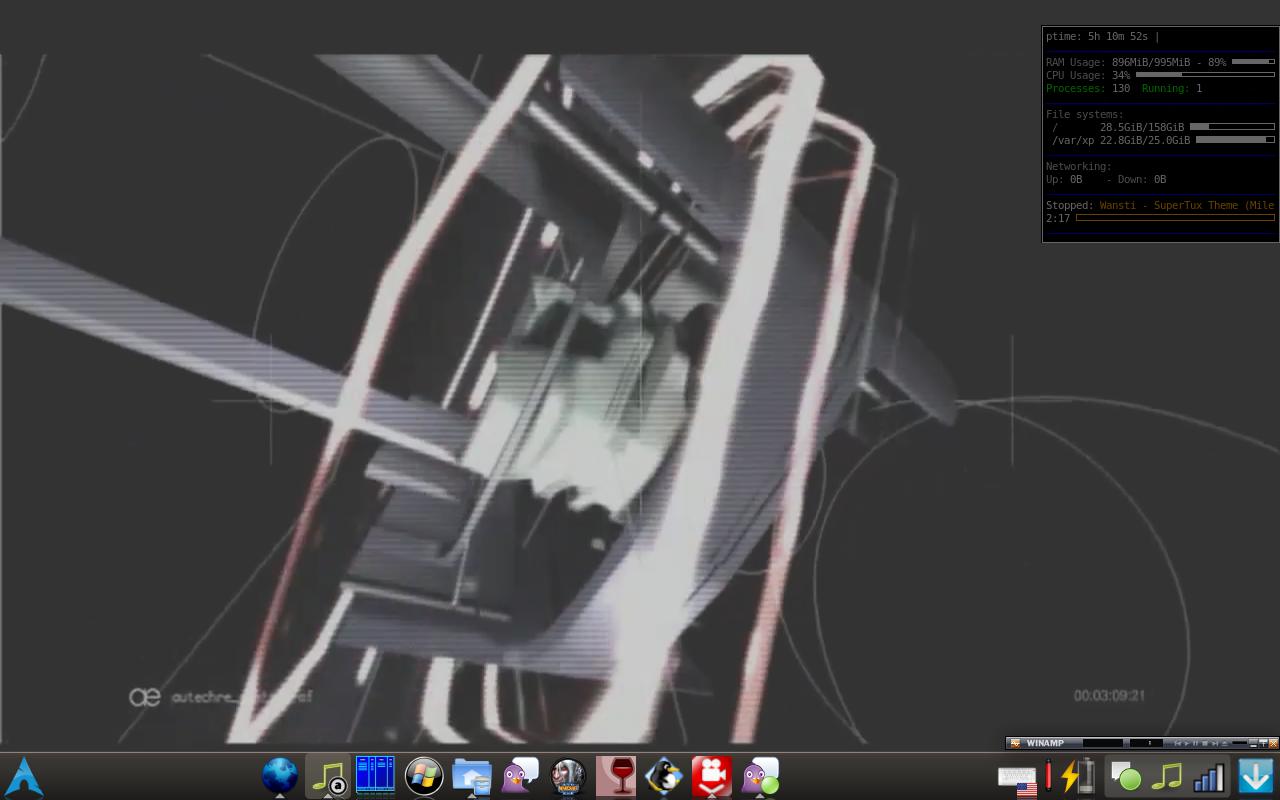Click the blue download arrow icon
Screen dimensions: 1280x800
click(x=1256, y=776)
